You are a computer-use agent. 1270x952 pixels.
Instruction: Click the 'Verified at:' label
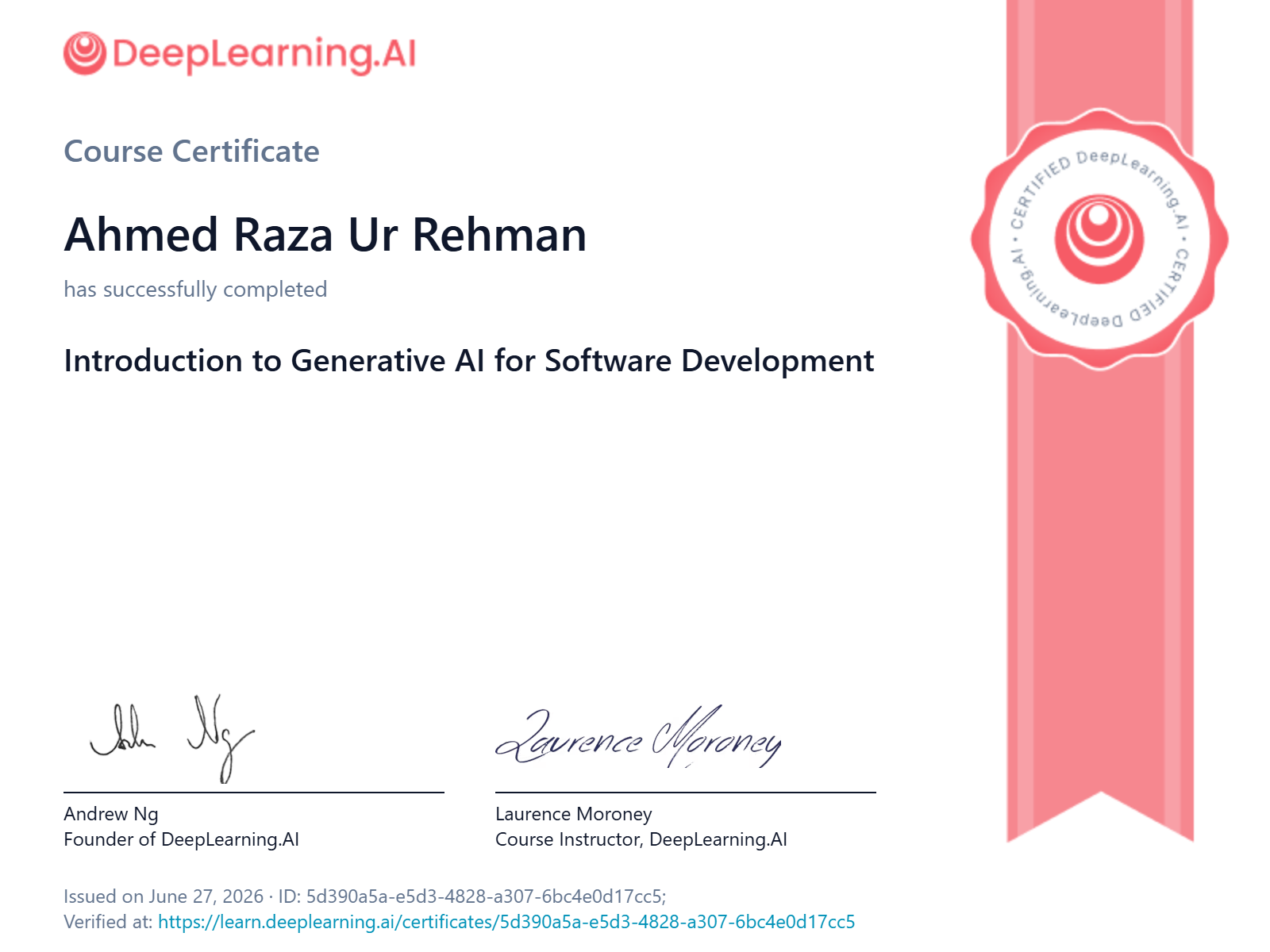[108, 922]
